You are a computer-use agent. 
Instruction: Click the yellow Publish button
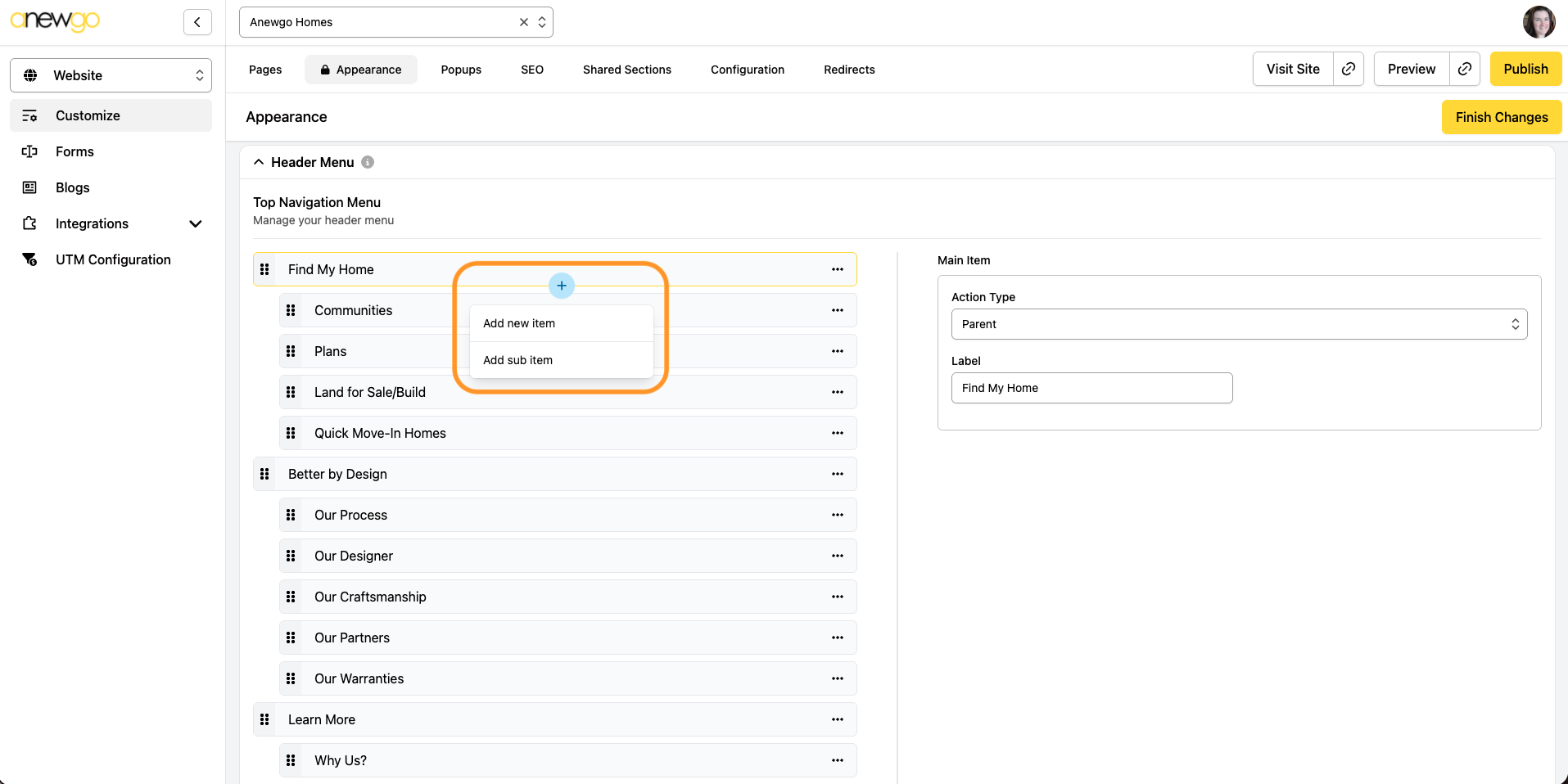click(1525, 69)
